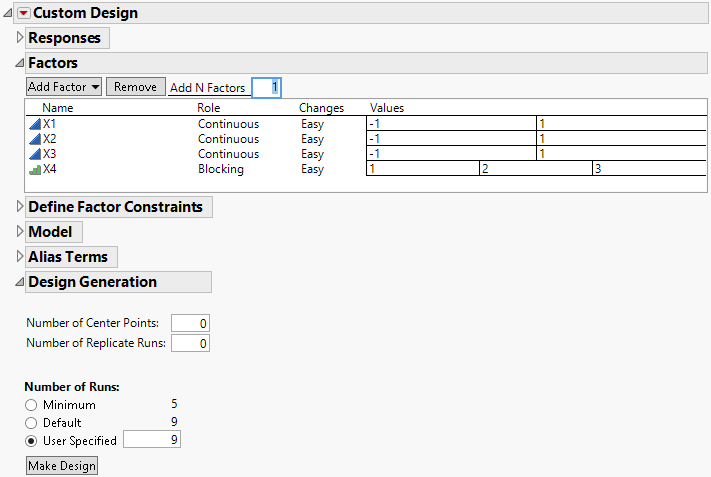Expand the Alias Terms section

(19, 257)
